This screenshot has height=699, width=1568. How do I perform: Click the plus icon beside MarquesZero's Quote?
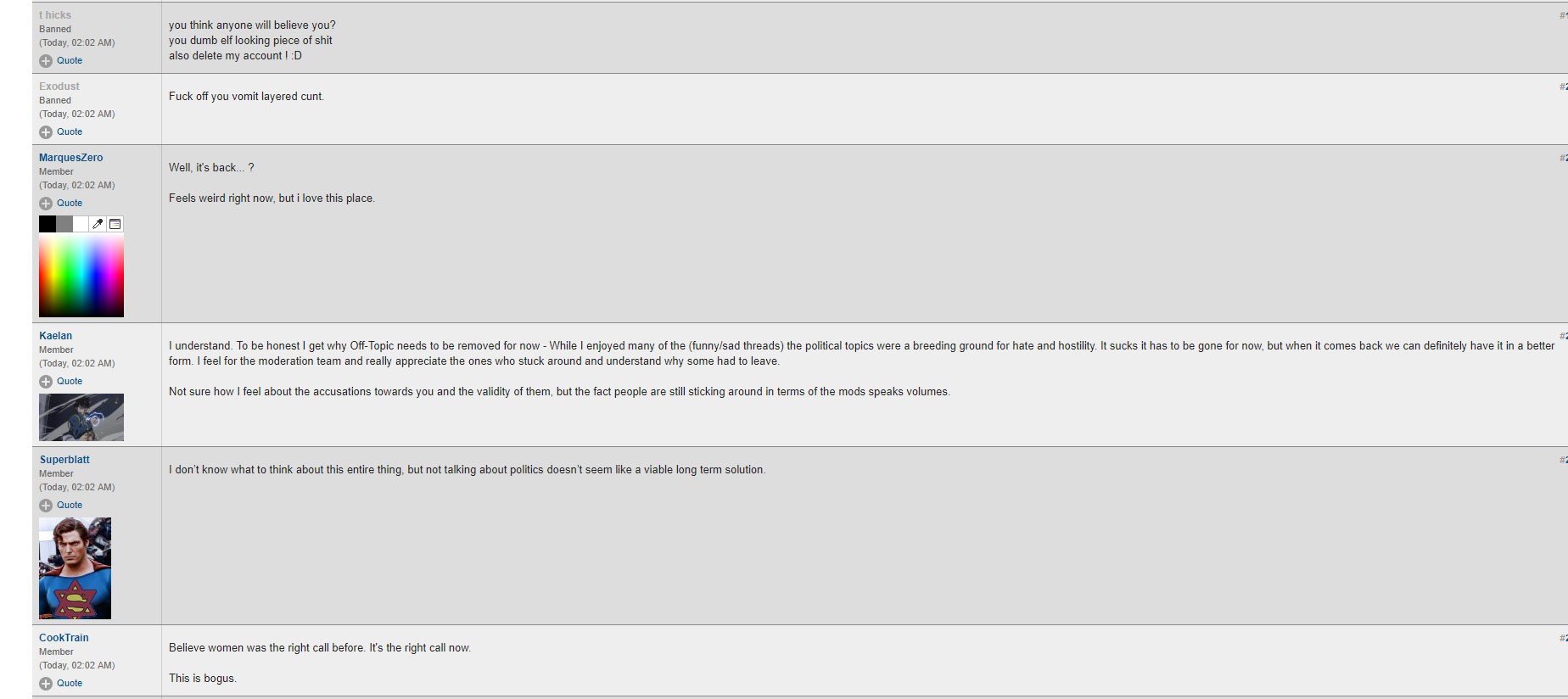pyautogui.click(x=46, y=204)
